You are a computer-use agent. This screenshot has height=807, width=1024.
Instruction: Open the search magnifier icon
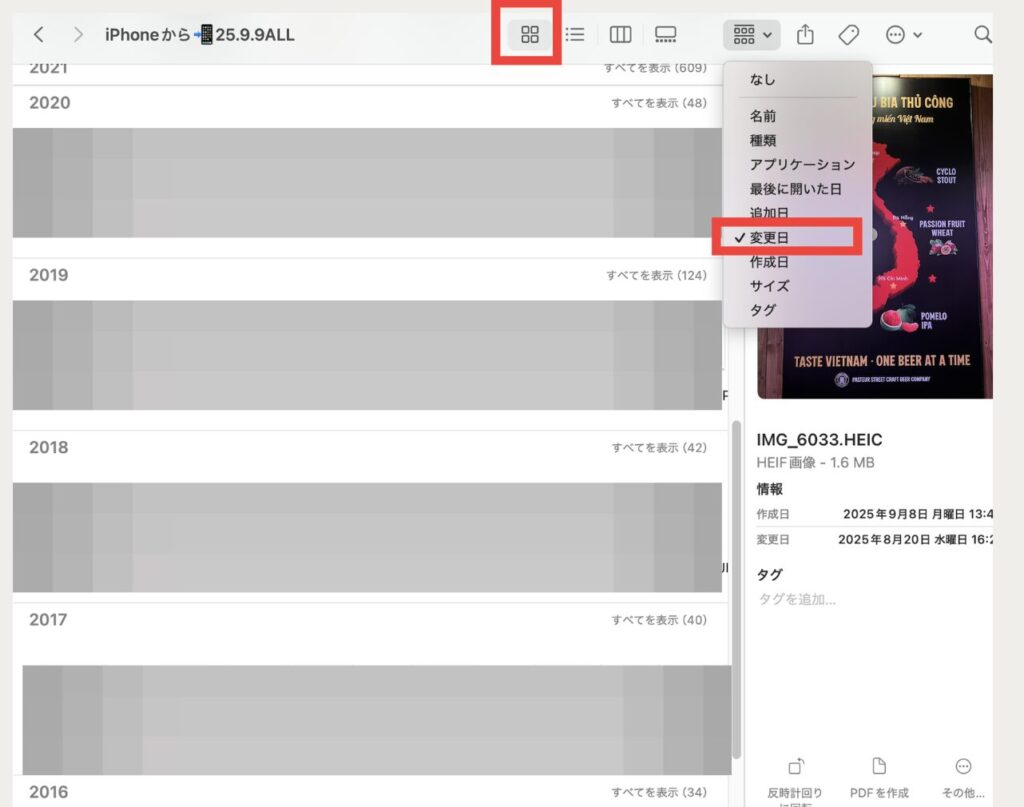pyautogui.click(x=982, y=35)
